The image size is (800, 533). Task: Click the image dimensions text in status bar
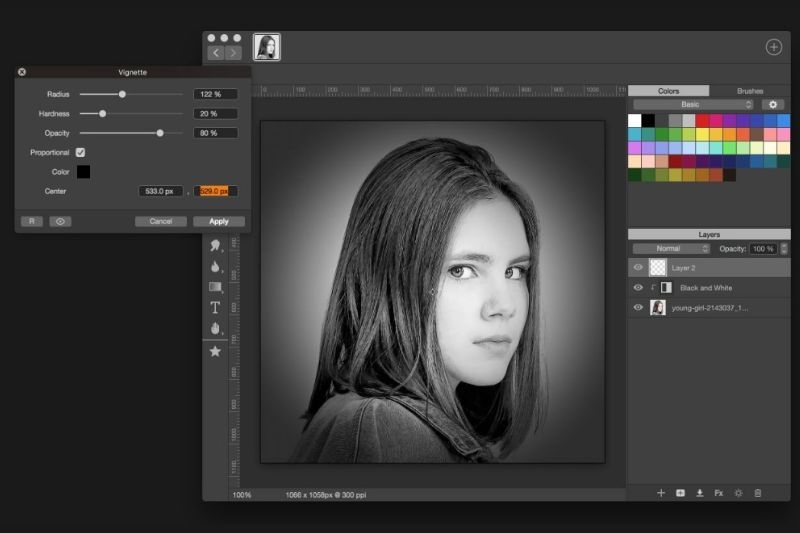pos(326,495)
